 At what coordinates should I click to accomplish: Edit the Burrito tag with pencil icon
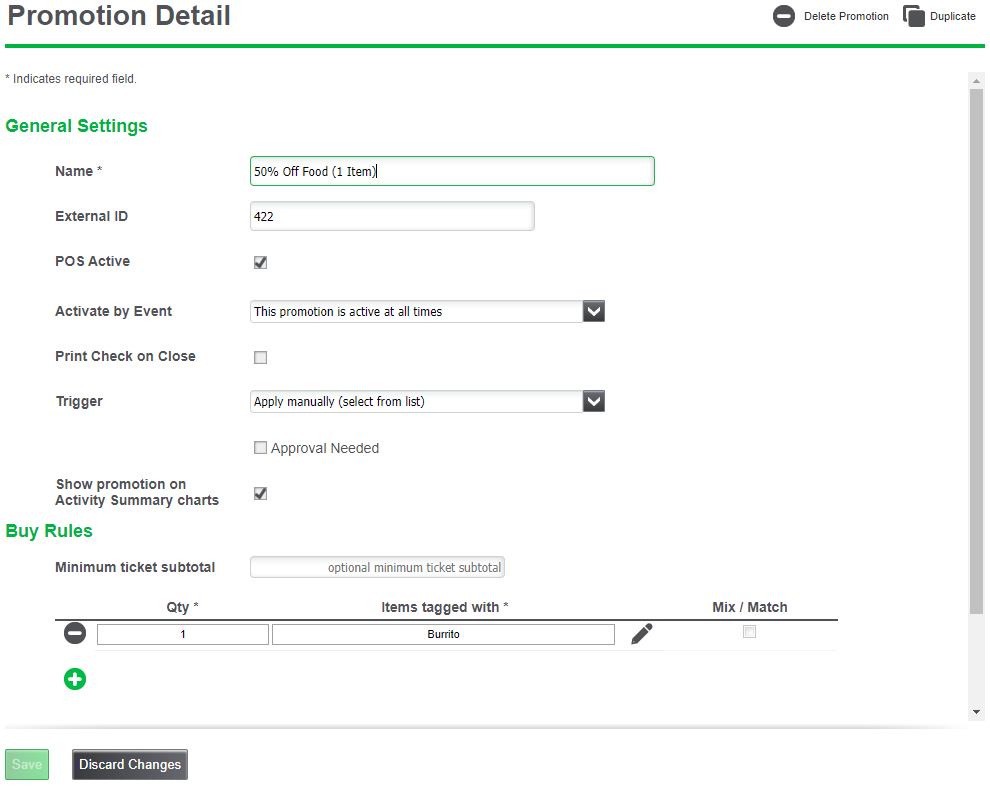[642, 634]
